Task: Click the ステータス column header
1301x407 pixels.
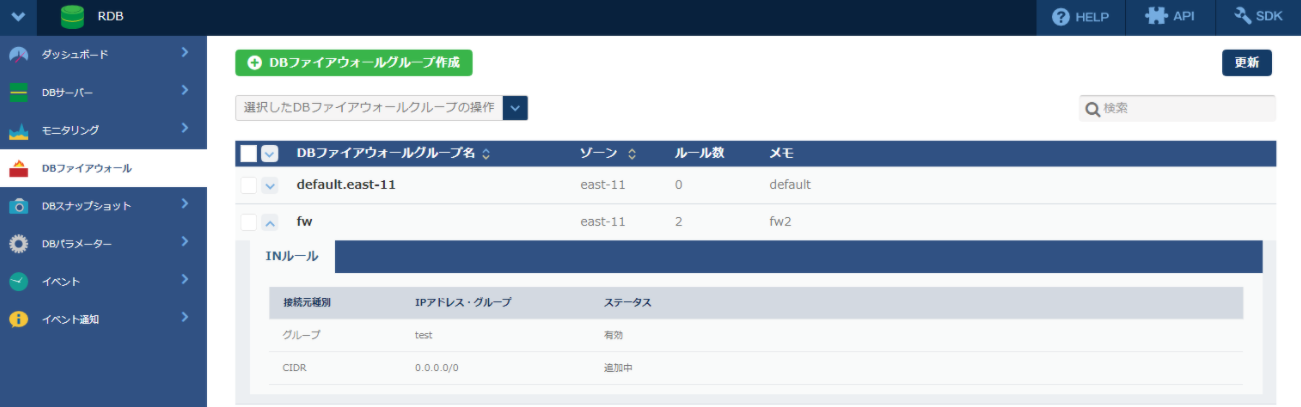Action: [x=627, y=302]
